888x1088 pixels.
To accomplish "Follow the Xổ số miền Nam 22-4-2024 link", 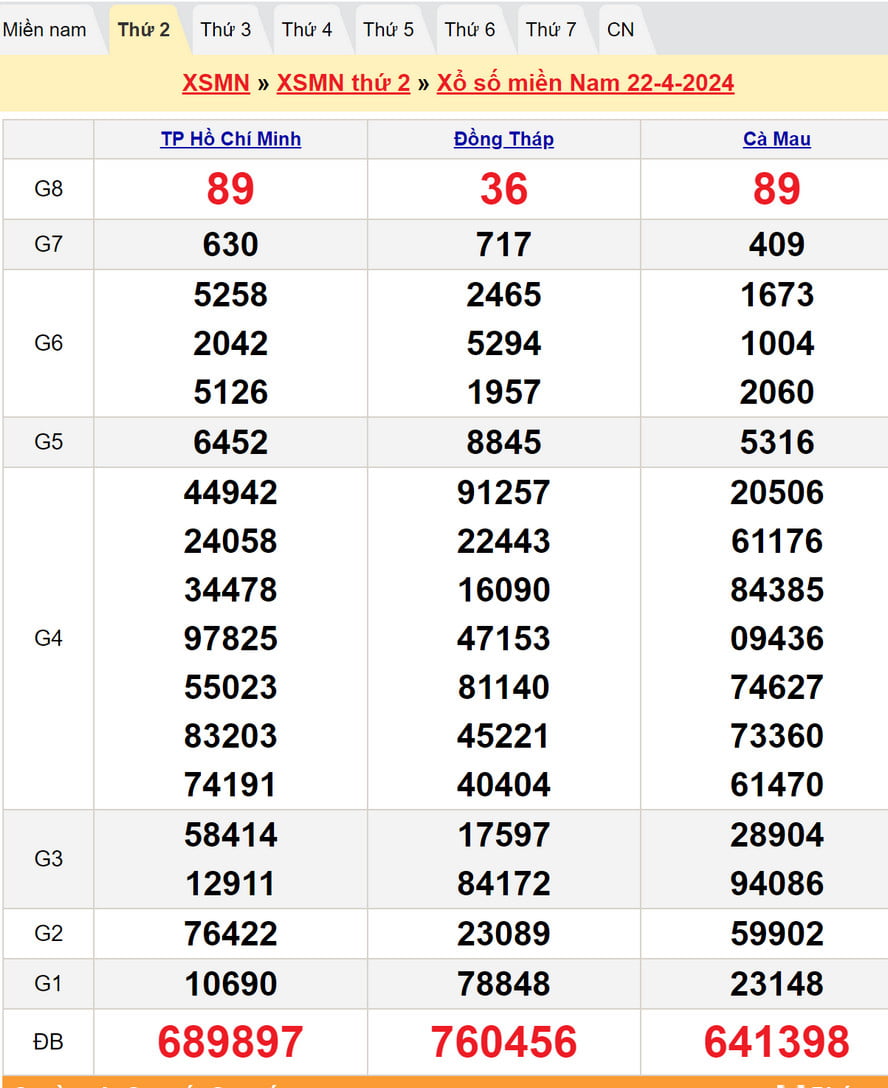I will tap(585, 83).
